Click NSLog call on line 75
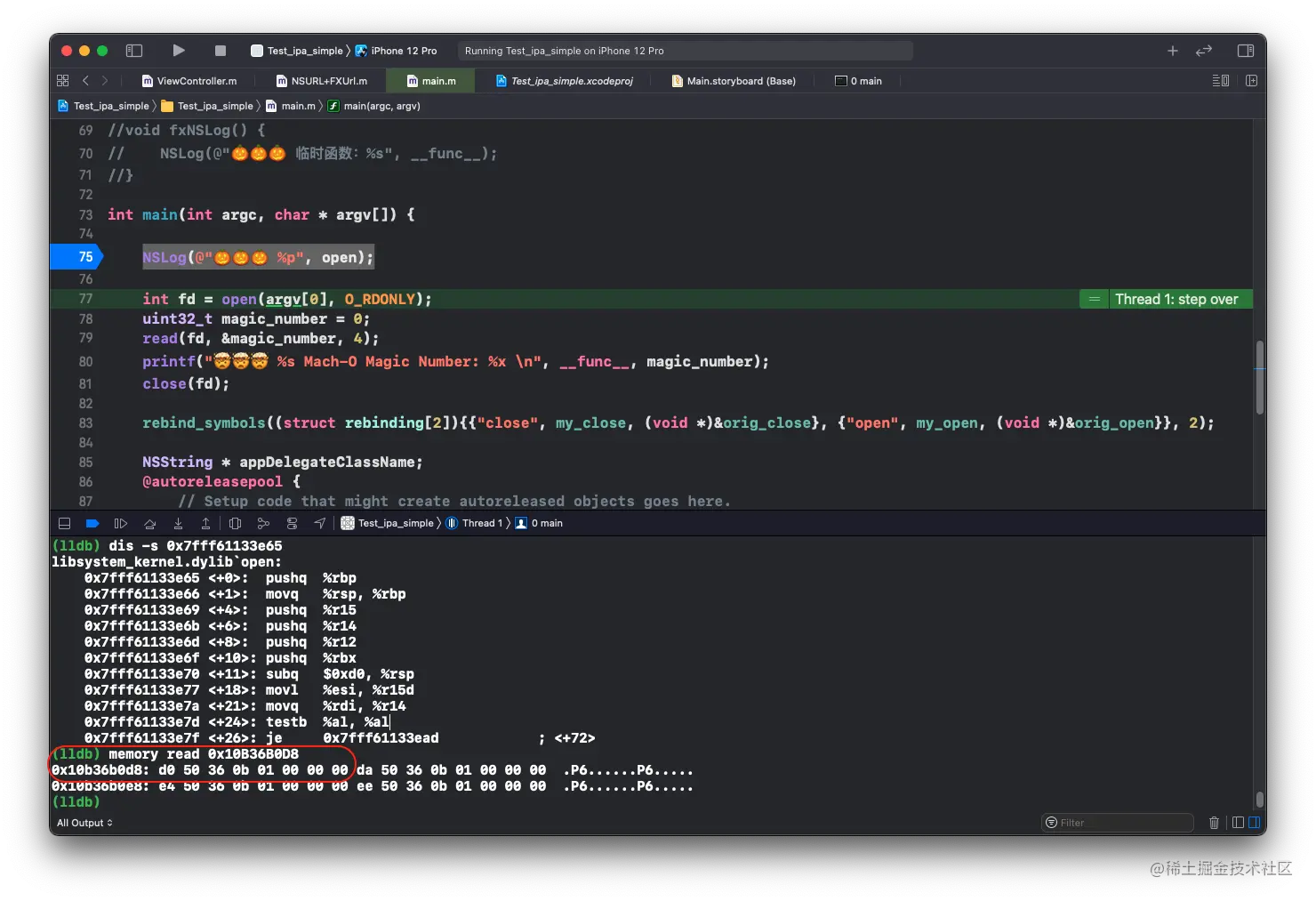The width and height of the screenshot is (1316, 901). (x=258, y=257)
